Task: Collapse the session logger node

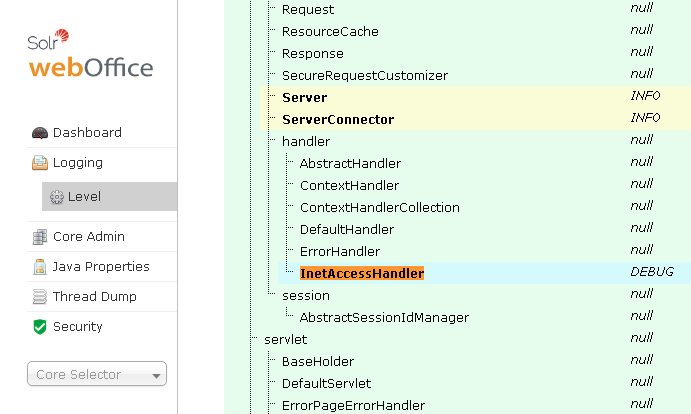Action: pyautogui.click(x=306, y=296)
